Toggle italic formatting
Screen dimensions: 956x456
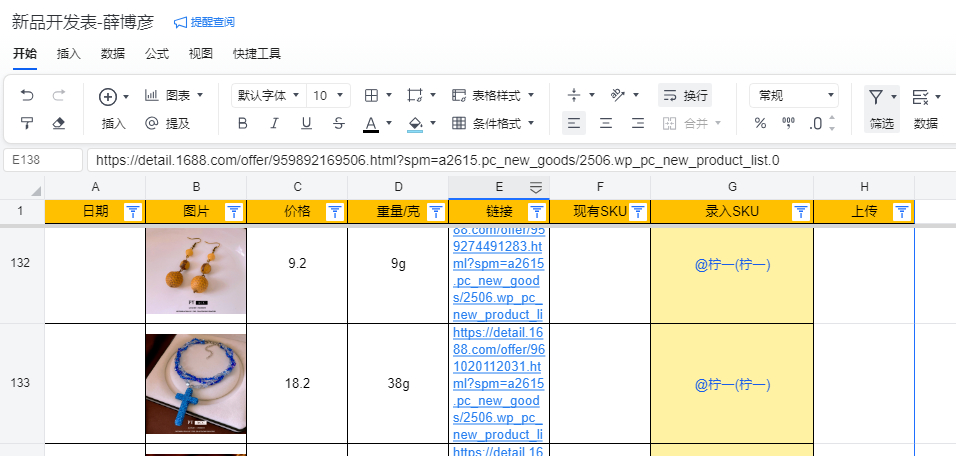274,123
